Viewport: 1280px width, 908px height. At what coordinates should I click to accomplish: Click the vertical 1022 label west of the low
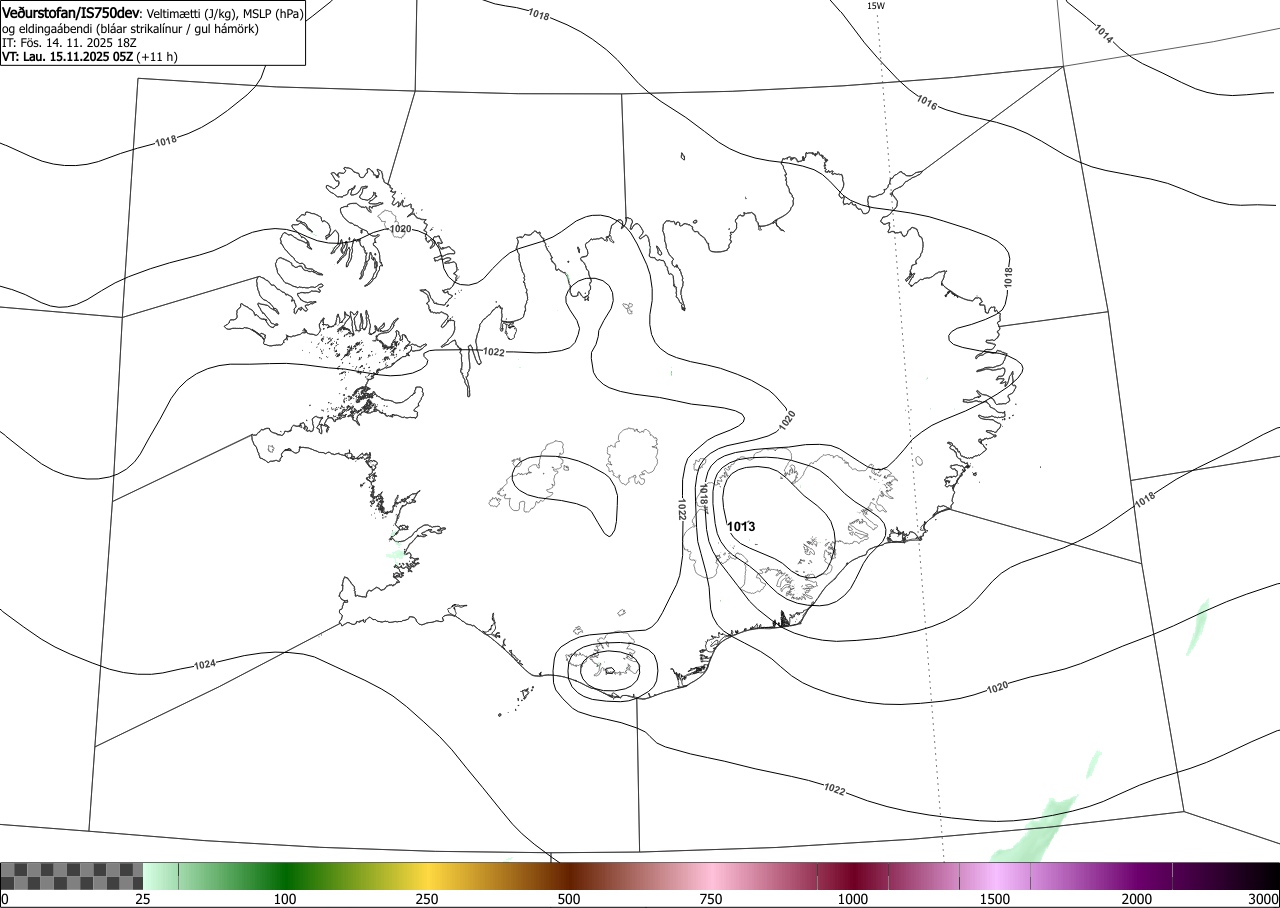[681, 510]
